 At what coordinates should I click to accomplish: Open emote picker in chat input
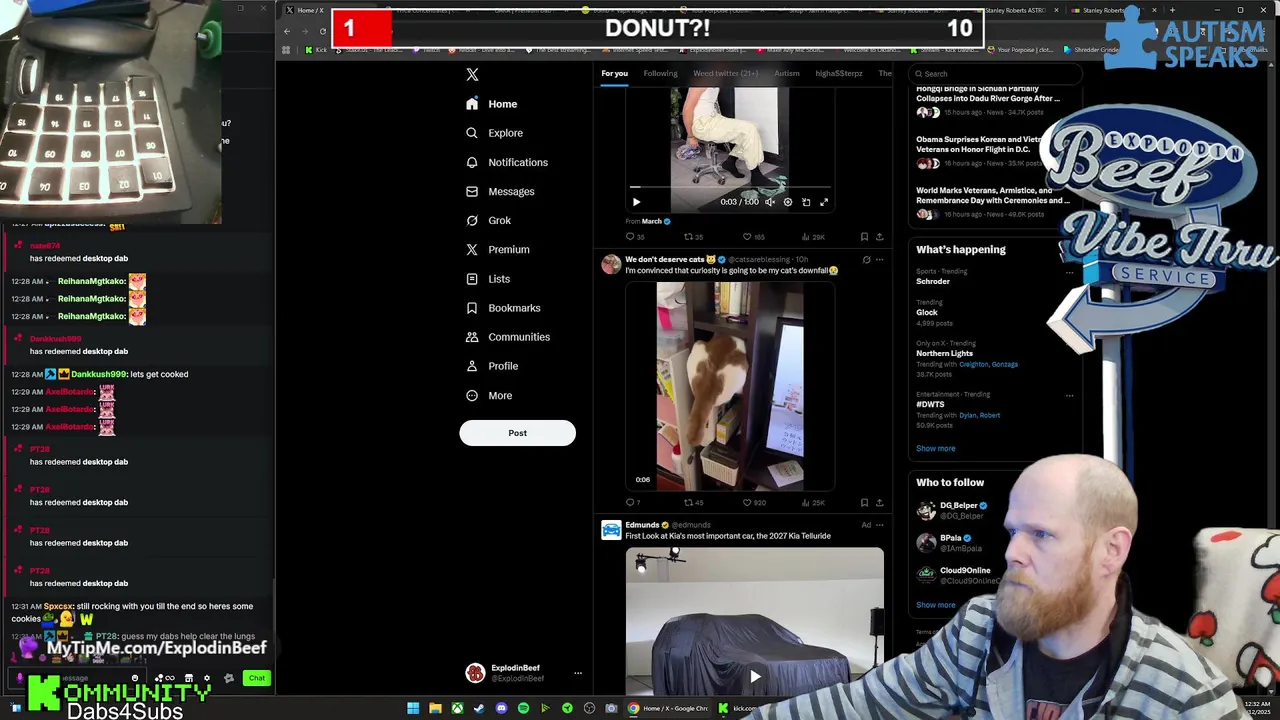point(135,678)
